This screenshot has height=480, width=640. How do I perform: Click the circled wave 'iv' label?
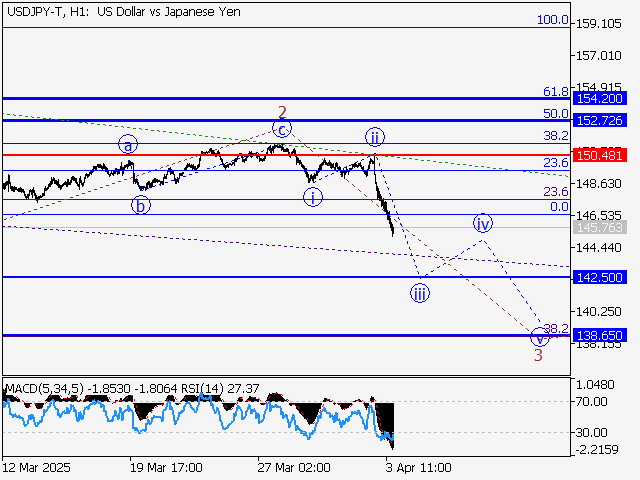click(x=483, y=222)
